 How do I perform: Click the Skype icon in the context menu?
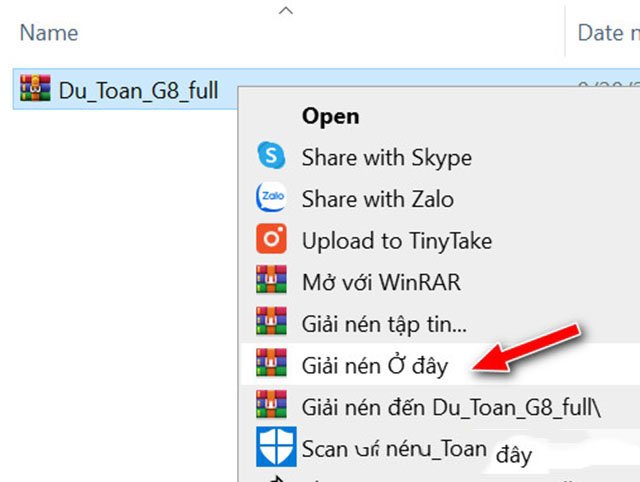coord(271,155)
